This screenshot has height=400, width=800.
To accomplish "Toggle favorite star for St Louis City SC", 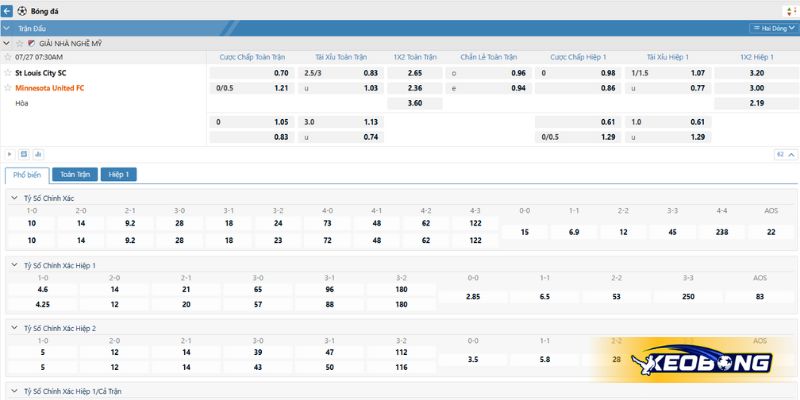I will (x=8, y=73).
